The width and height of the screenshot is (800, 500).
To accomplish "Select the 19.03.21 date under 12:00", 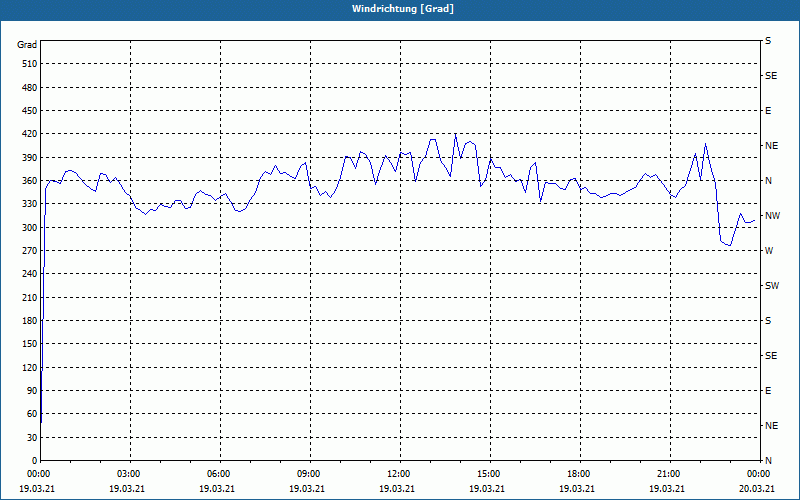I will tap(396, 488).
